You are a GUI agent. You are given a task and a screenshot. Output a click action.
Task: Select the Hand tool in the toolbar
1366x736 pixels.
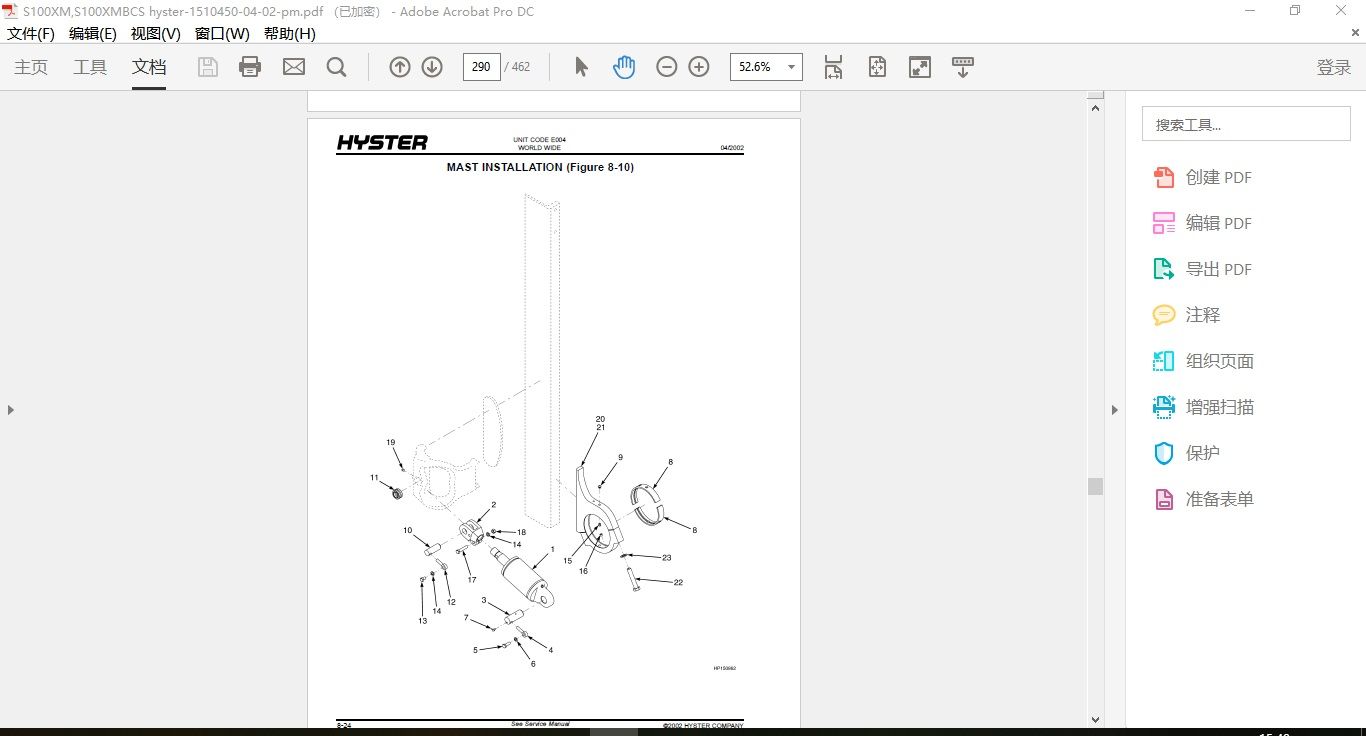(623, 66)
